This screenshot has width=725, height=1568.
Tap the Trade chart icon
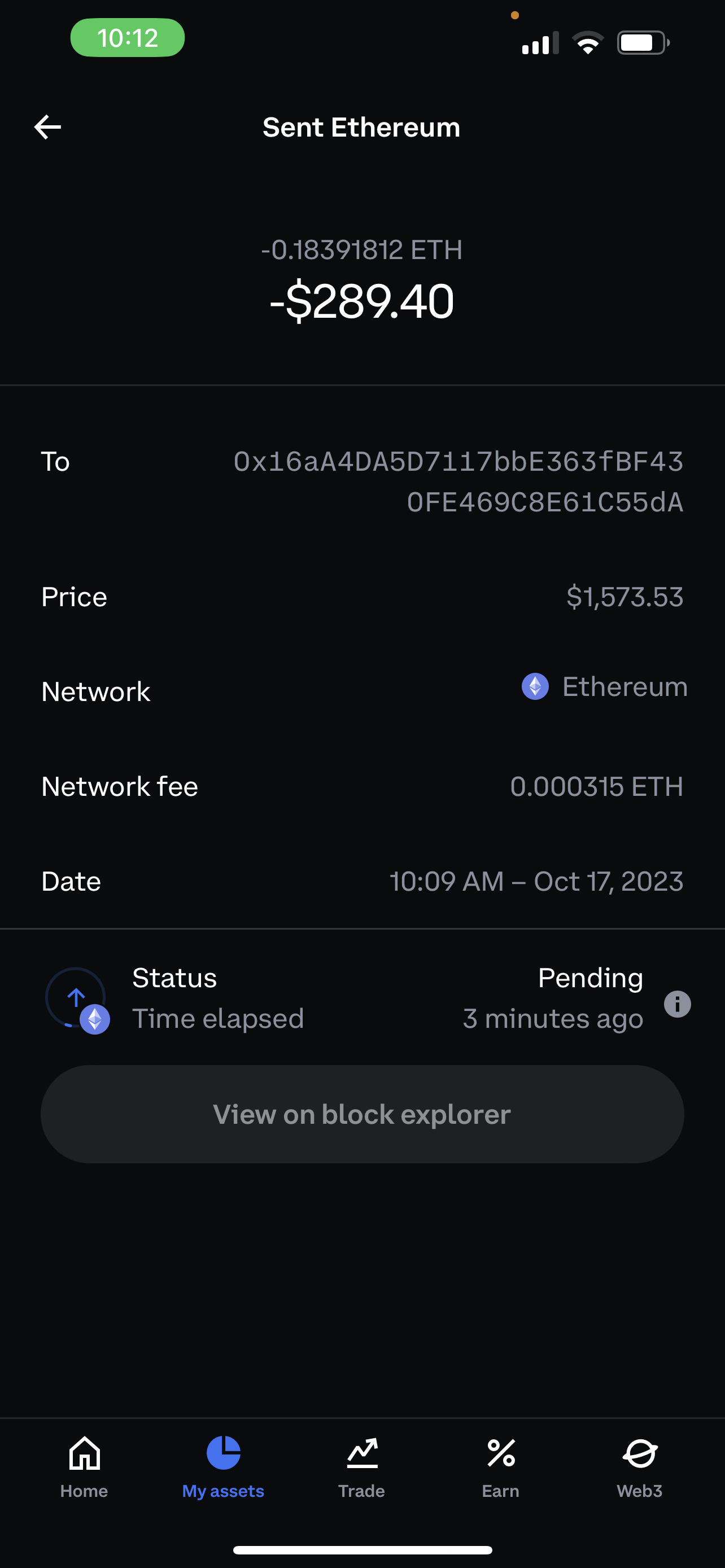pyautogui.click(x=362, y=1453)
